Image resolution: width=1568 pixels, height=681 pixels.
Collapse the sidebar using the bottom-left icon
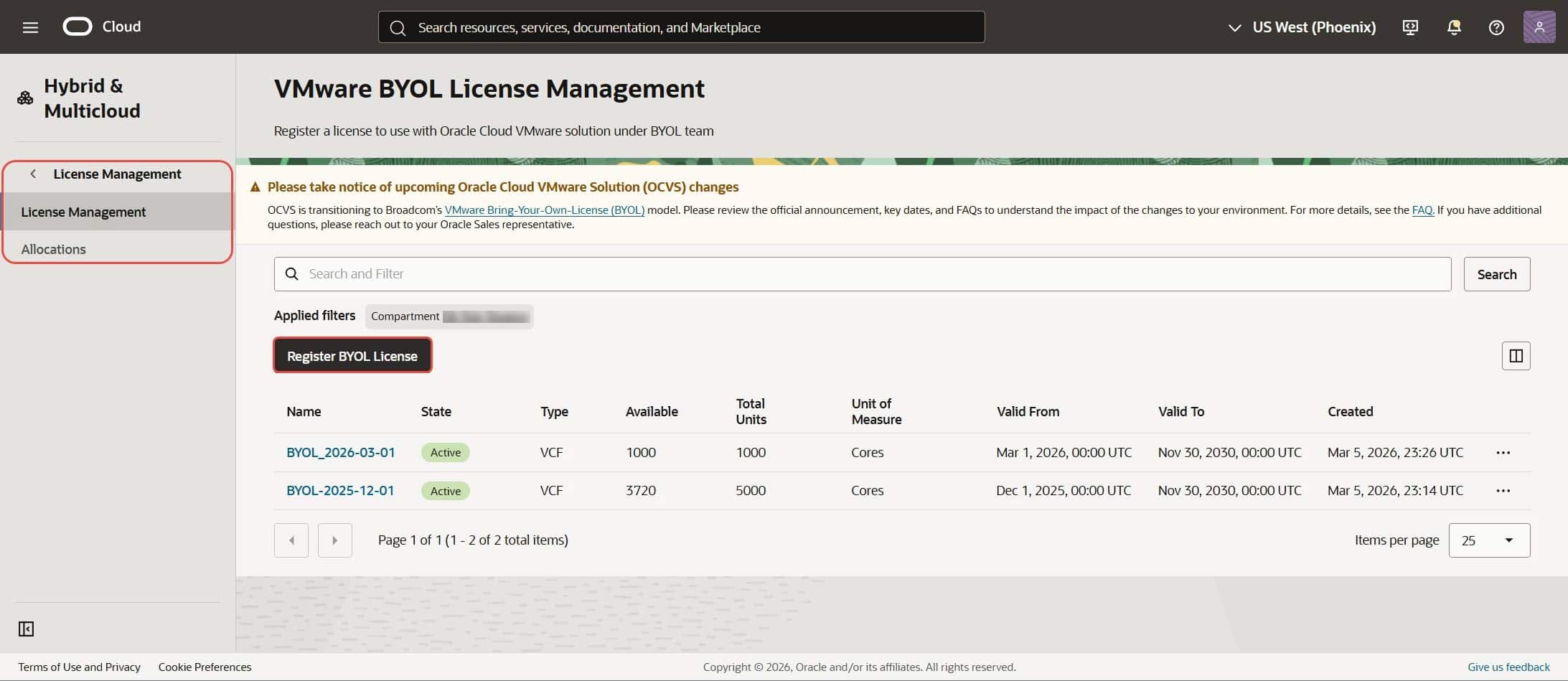(x=26, y=628)
